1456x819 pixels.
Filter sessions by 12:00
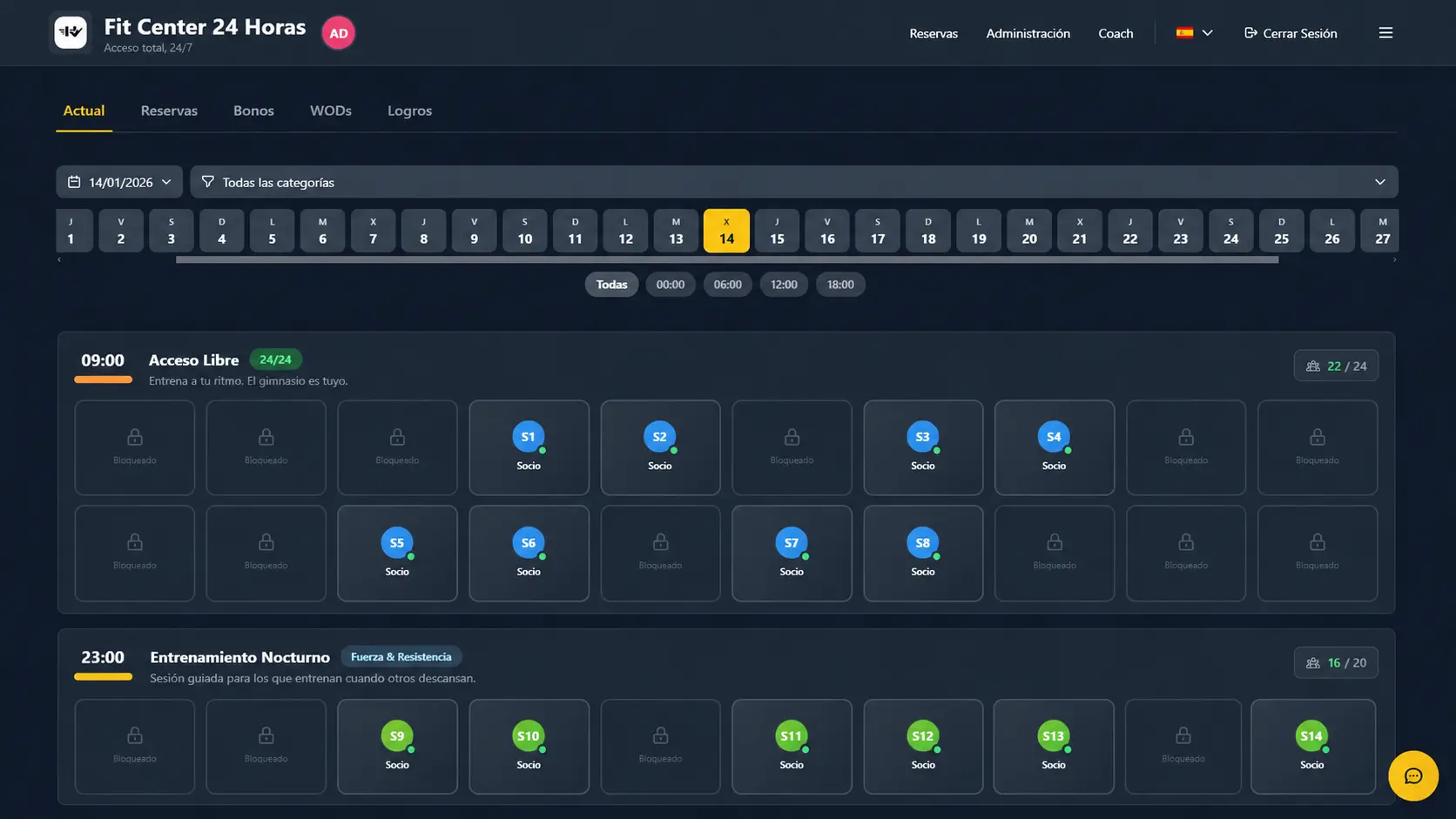tap(784, 285)
